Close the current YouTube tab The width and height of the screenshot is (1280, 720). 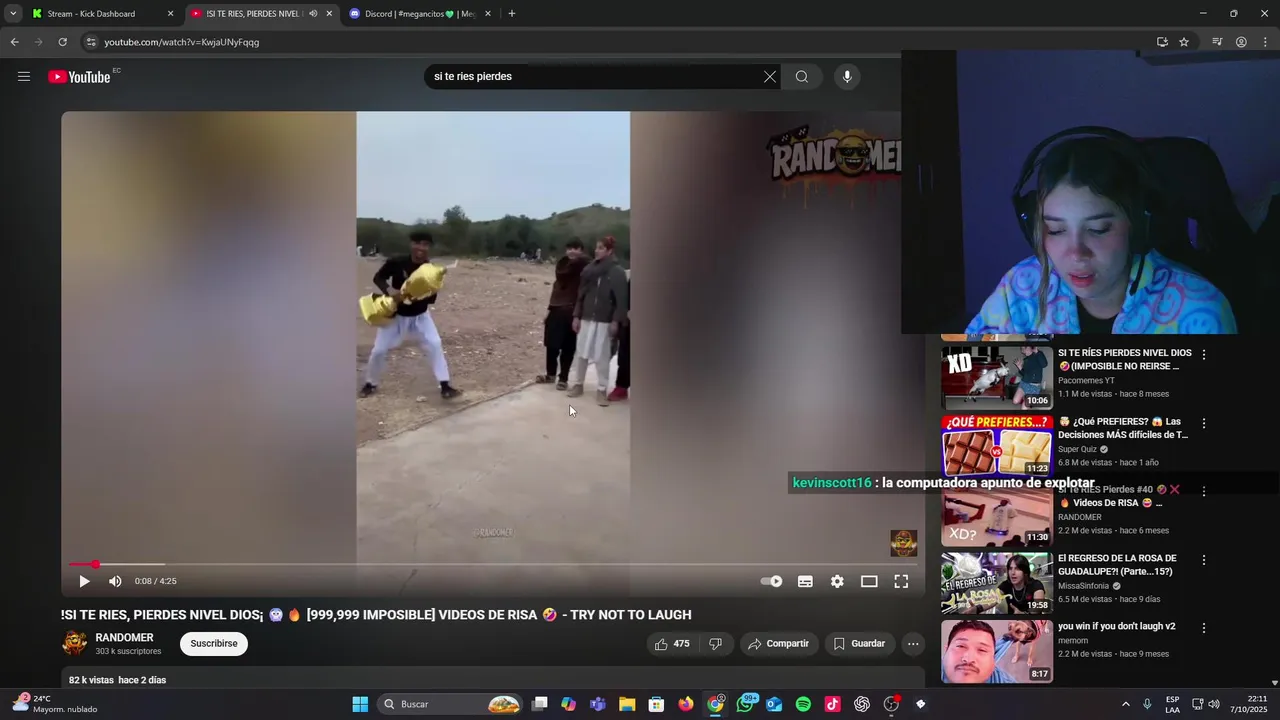coord(329,14)
